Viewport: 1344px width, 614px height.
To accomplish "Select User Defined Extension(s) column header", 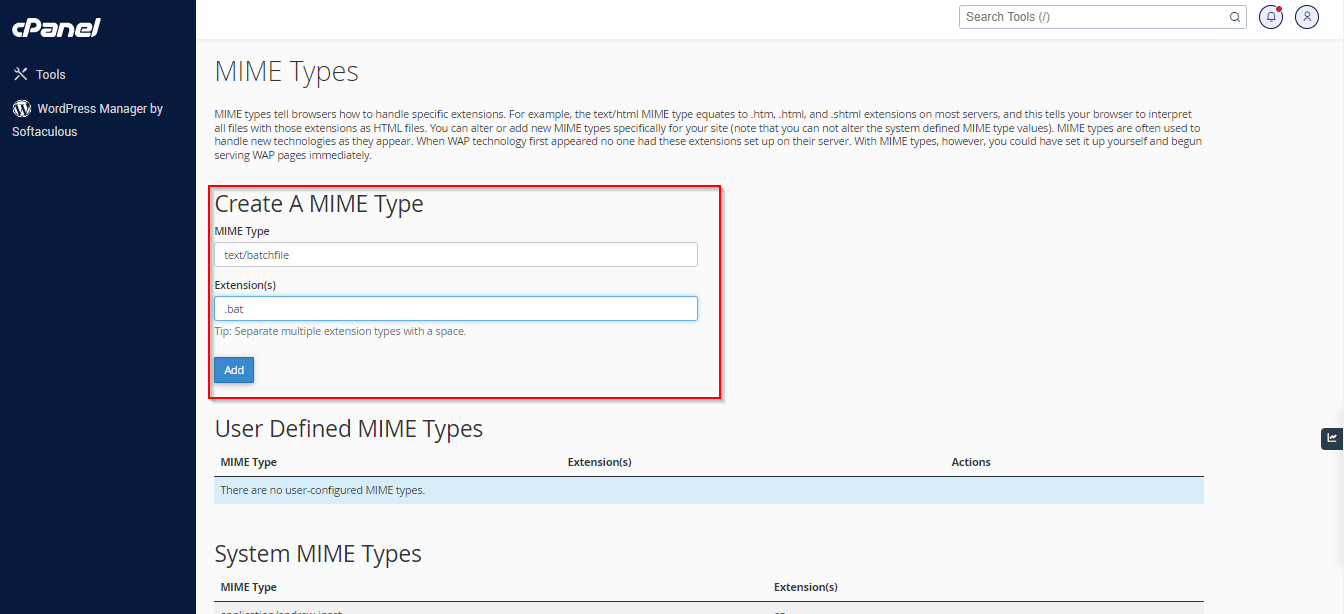I will 599,462.
